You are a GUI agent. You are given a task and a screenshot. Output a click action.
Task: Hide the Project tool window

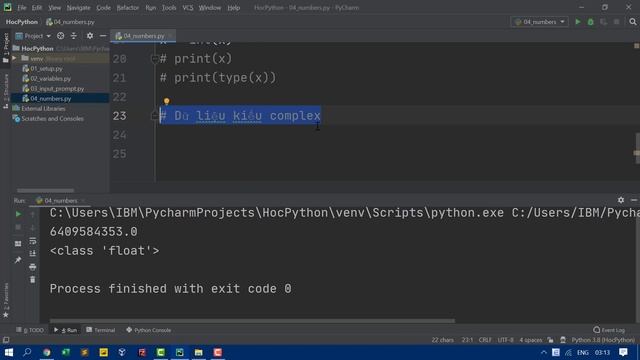tap(103, 36)
